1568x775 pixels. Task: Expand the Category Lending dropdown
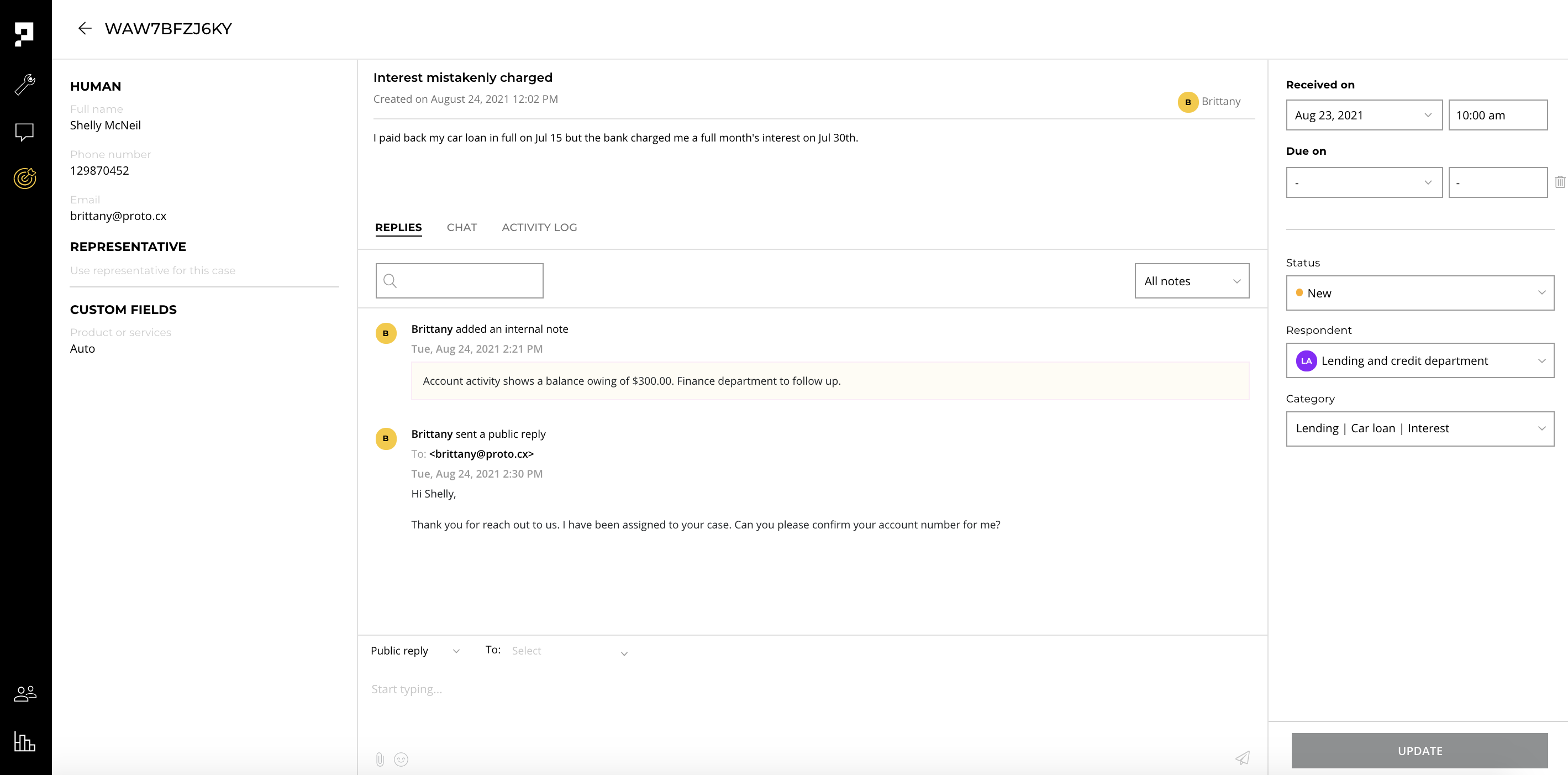1419,428
